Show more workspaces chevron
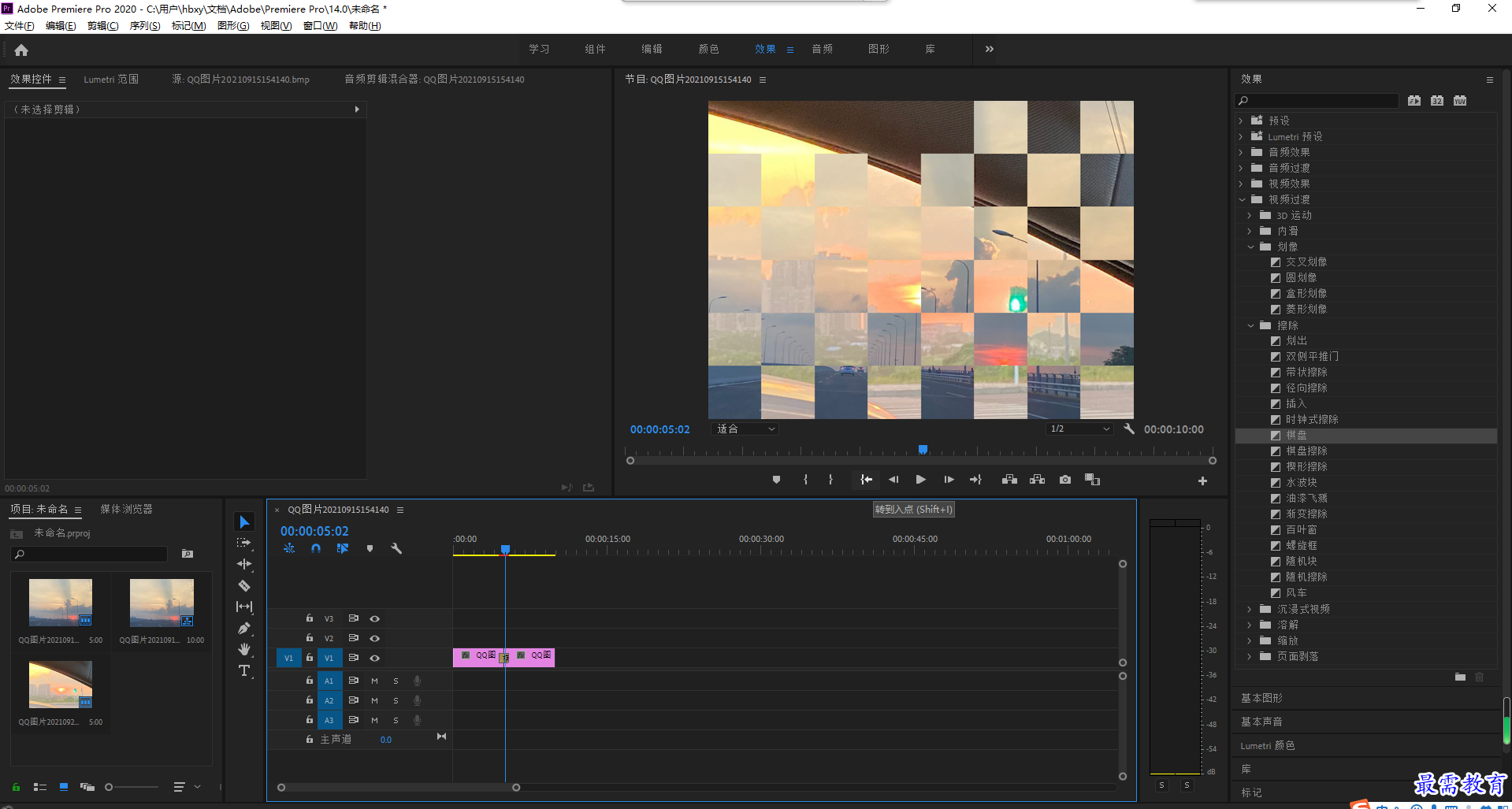The width and height of the screenshot is (1512, 809). (x=989, y=49)
